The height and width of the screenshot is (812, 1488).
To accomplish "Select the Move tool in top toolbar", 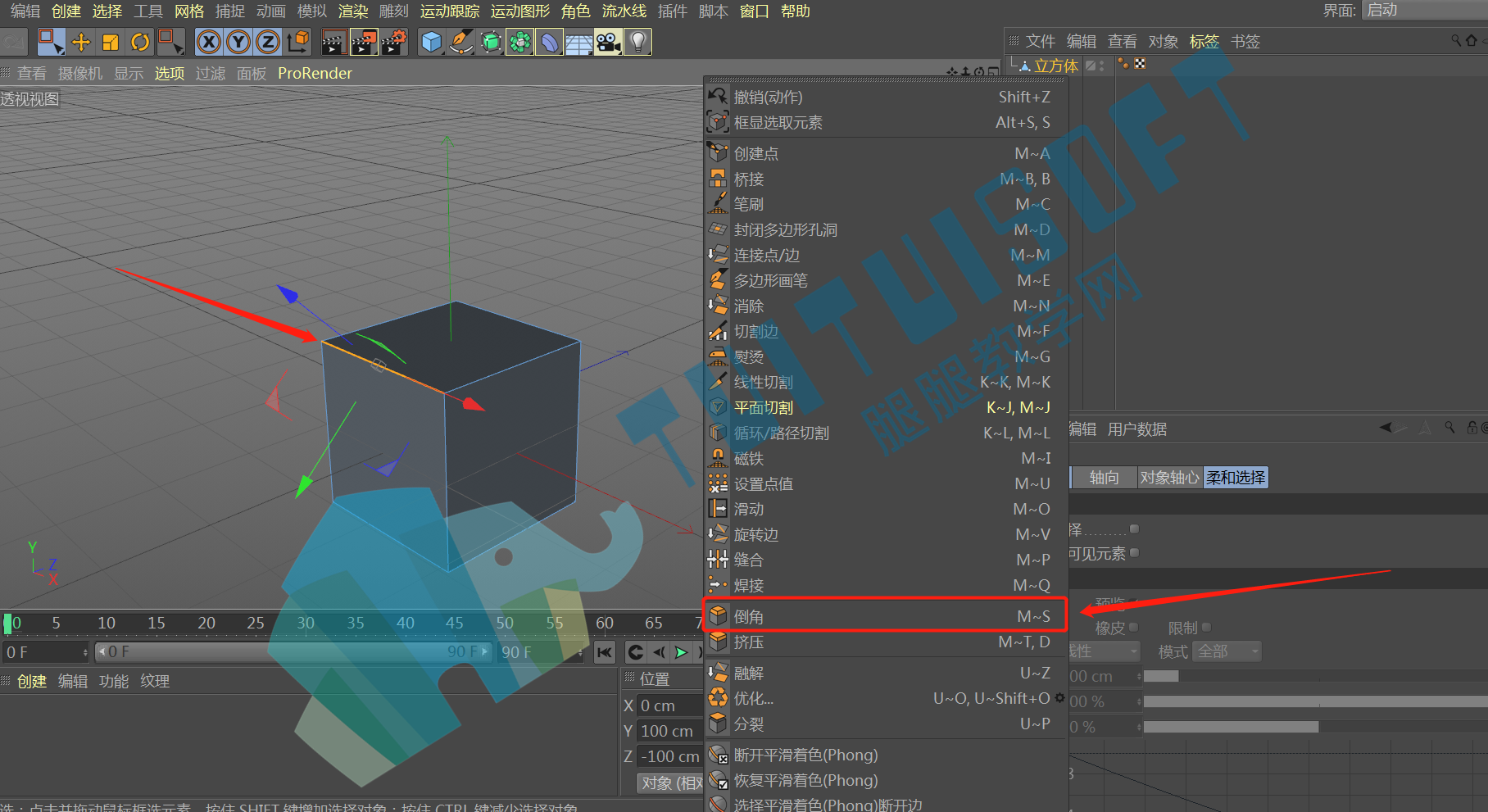I will [x=81, y=42].
